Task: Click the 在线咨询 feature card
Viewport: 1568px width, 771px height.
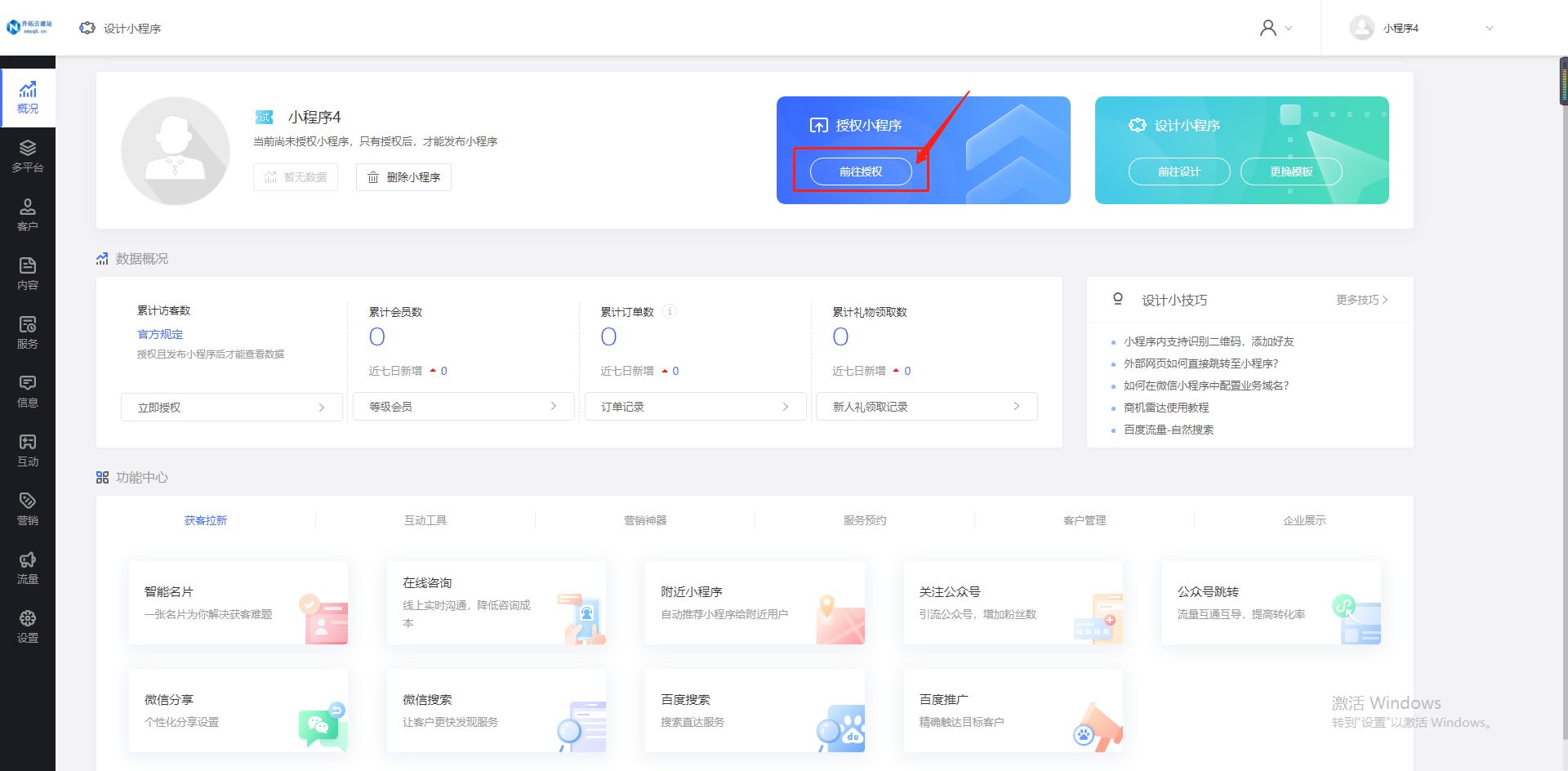Action: [496, 604]
